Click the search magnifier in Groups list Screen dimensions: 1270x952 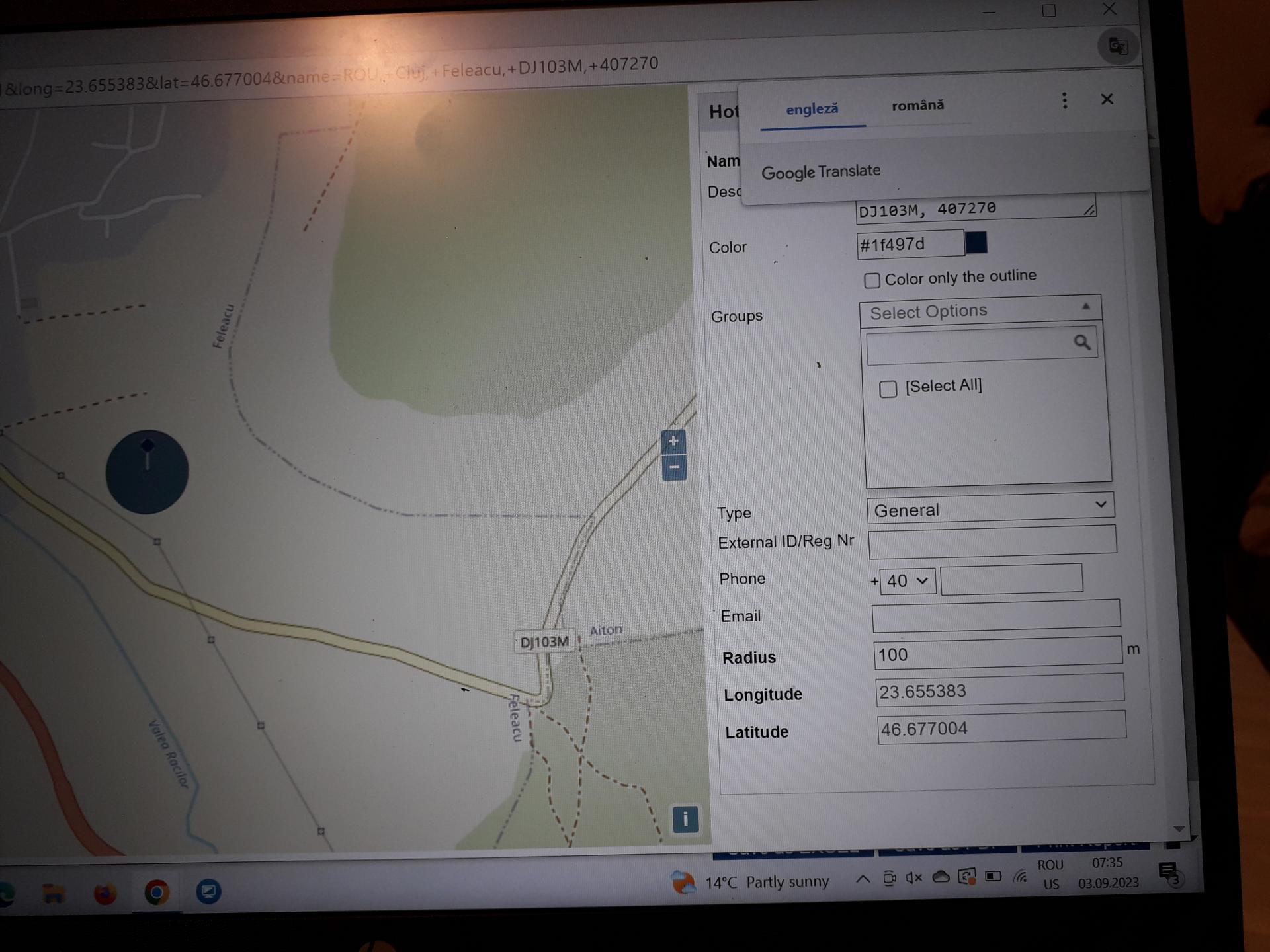coord(1081,342)
